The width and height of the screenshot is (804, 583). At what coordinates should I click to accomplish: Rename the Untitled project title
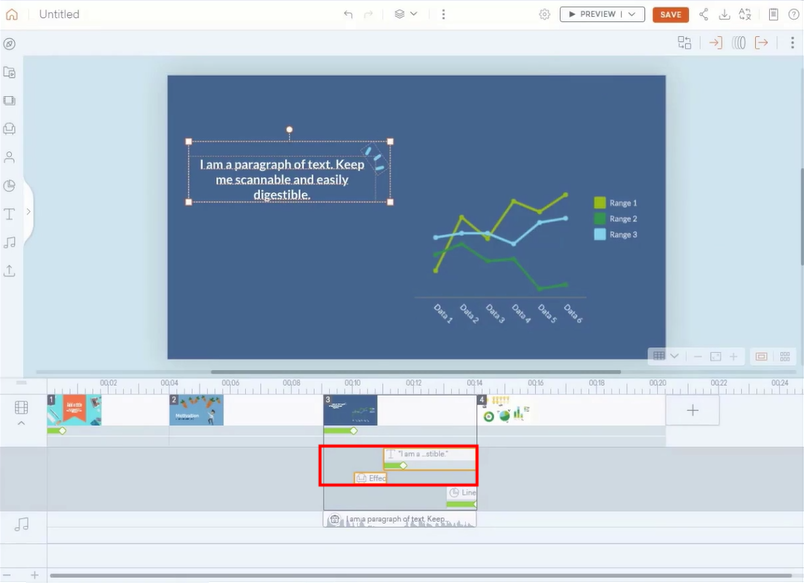coord(59,14)
